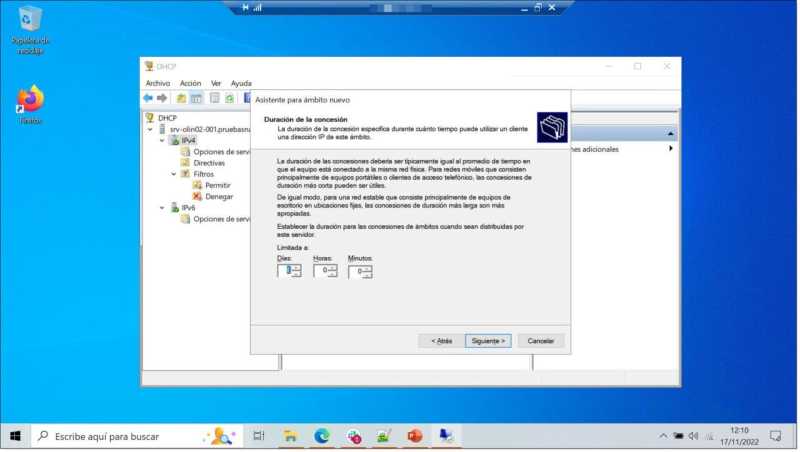Select the IPv6 node

[188, 208]
